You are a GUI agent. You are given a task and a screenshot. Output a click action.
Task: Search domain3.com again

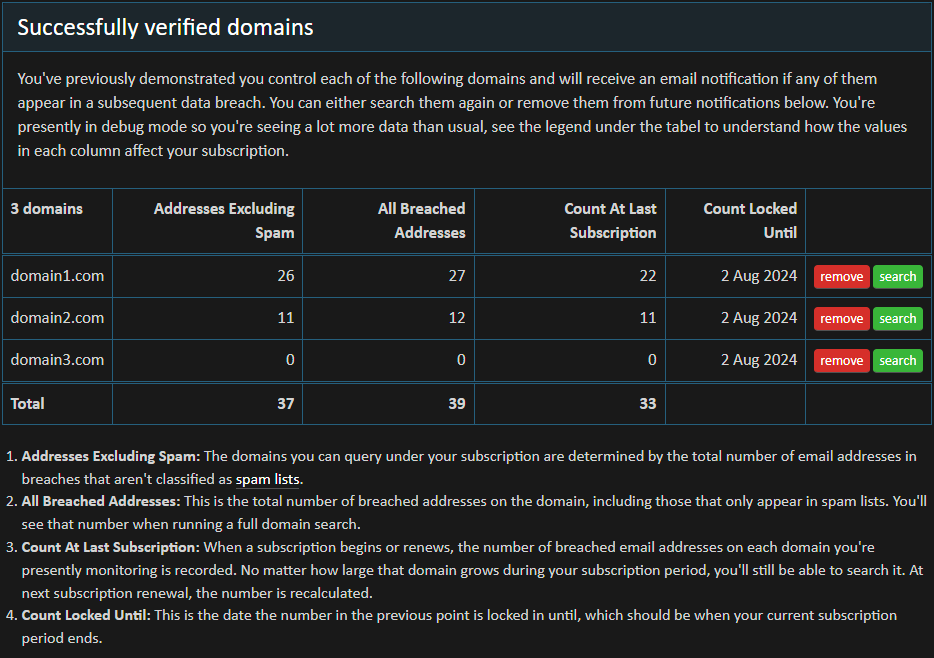(x=898, y=361)
